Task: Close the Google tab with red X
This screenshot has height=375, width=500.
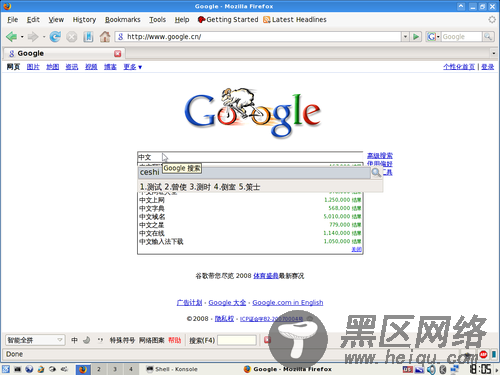Action: pos(118,53)
